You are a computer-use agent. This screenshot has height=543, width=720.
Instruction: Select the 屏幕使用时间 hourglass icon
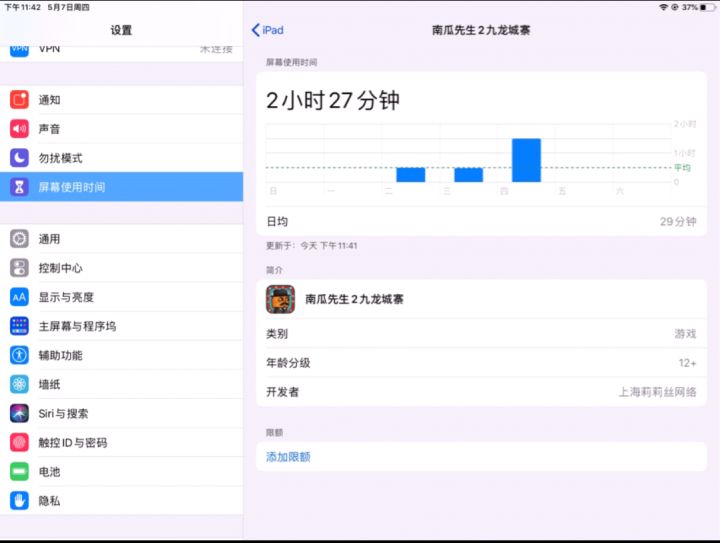[x=19, y=187]
